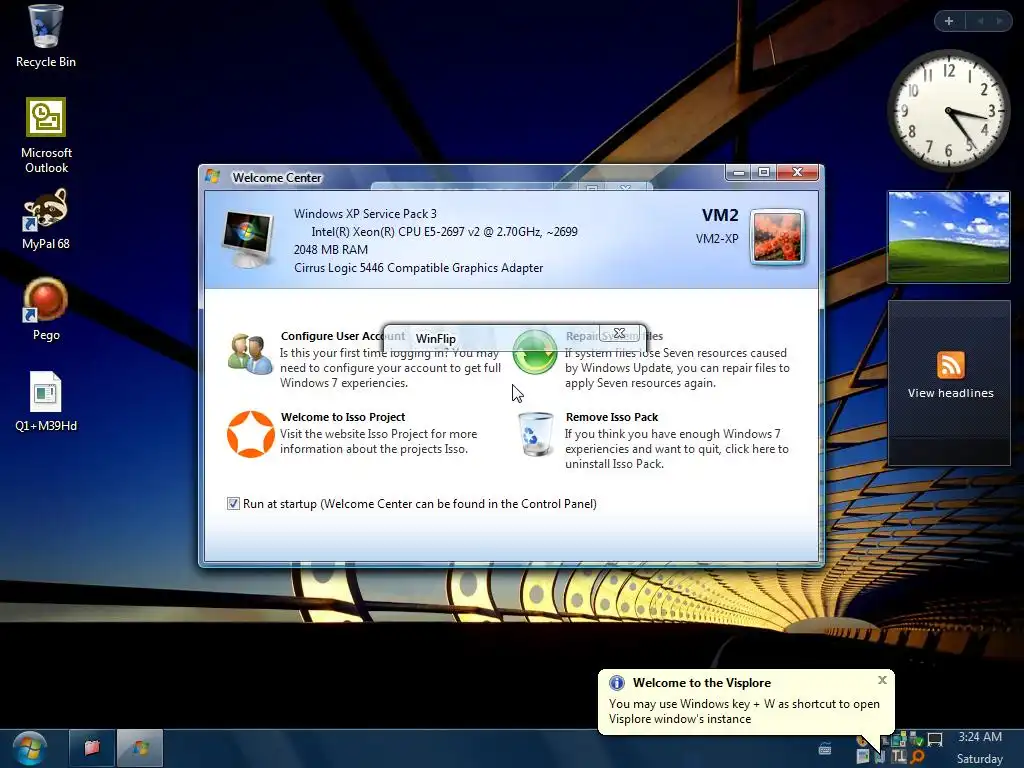Click the orange magnifier tray icon

pos(918,756)
